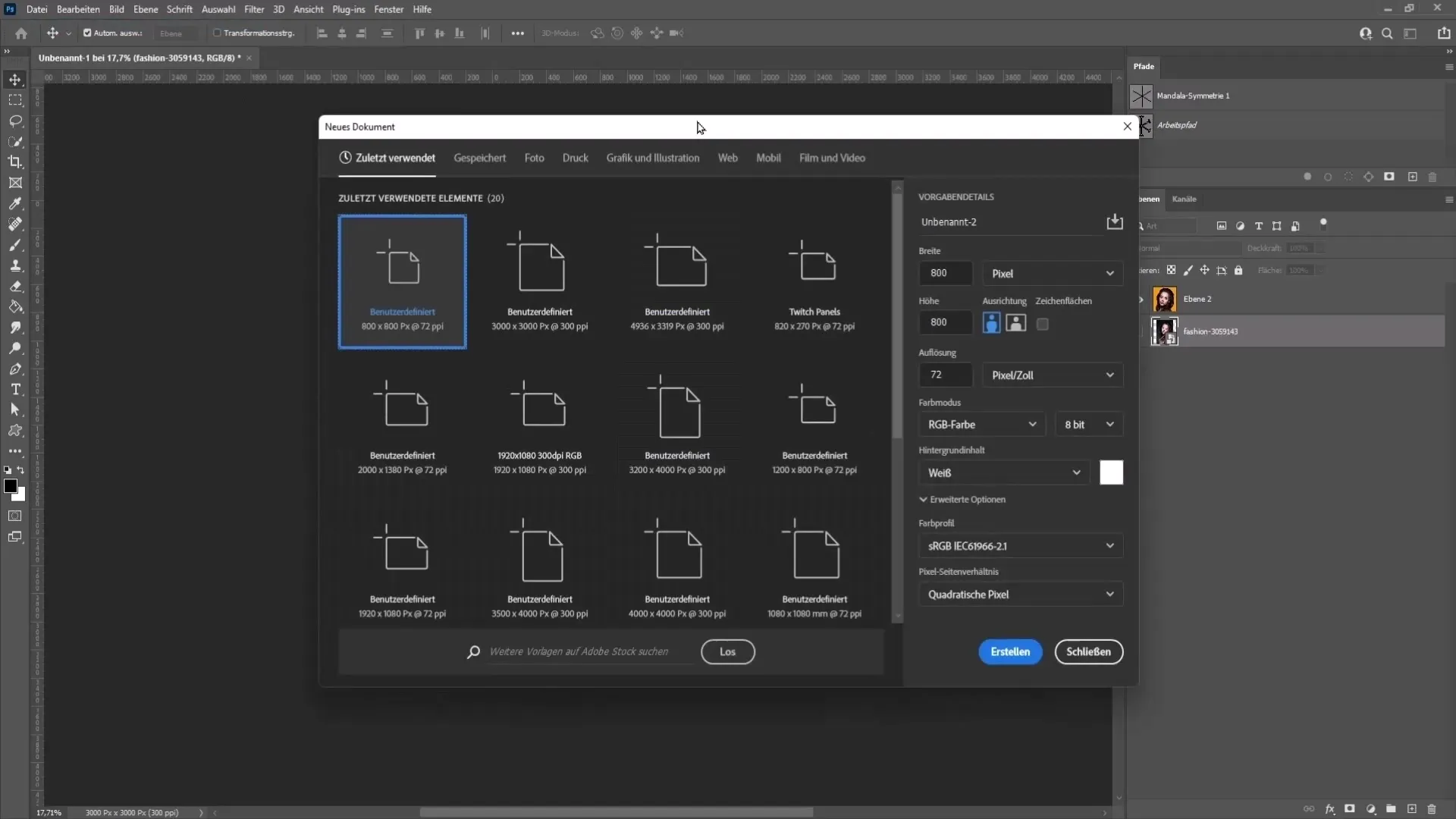
Task: Select the Brush tool
Action: coord(15,245)
